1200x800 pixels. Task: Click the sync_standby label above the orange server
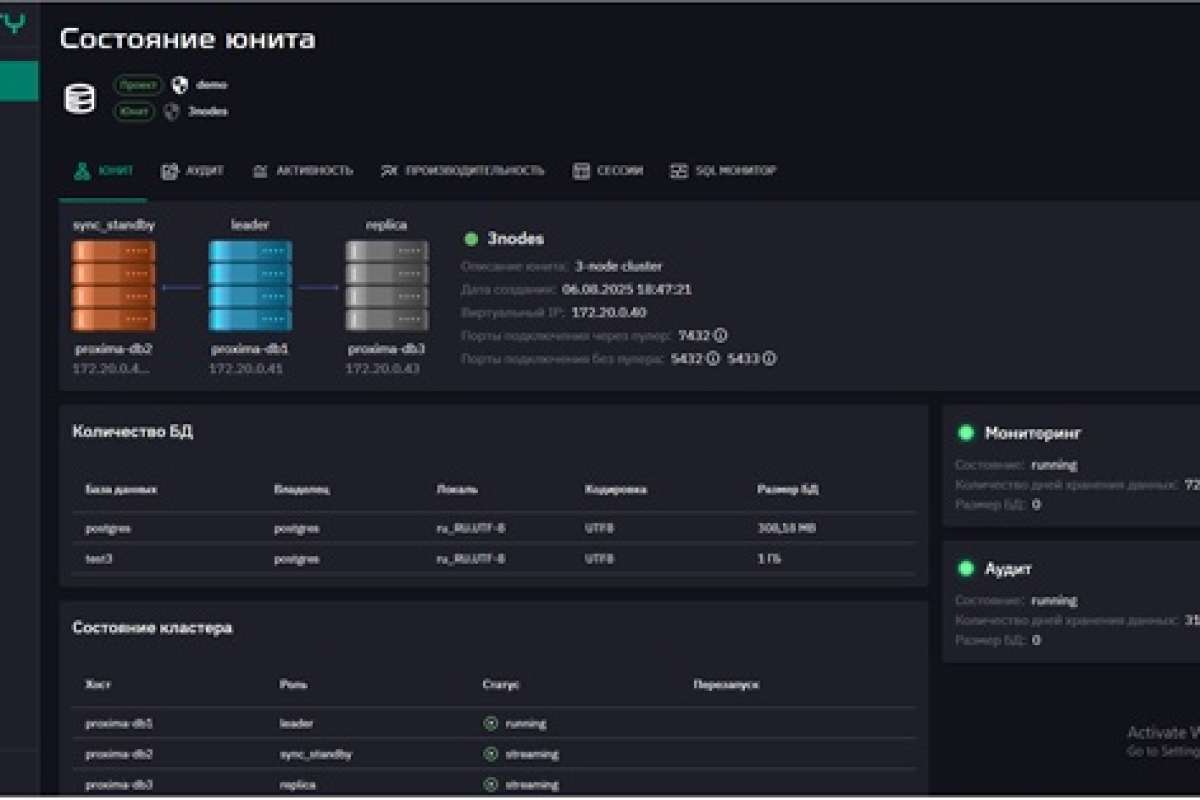tap(113, 225)
